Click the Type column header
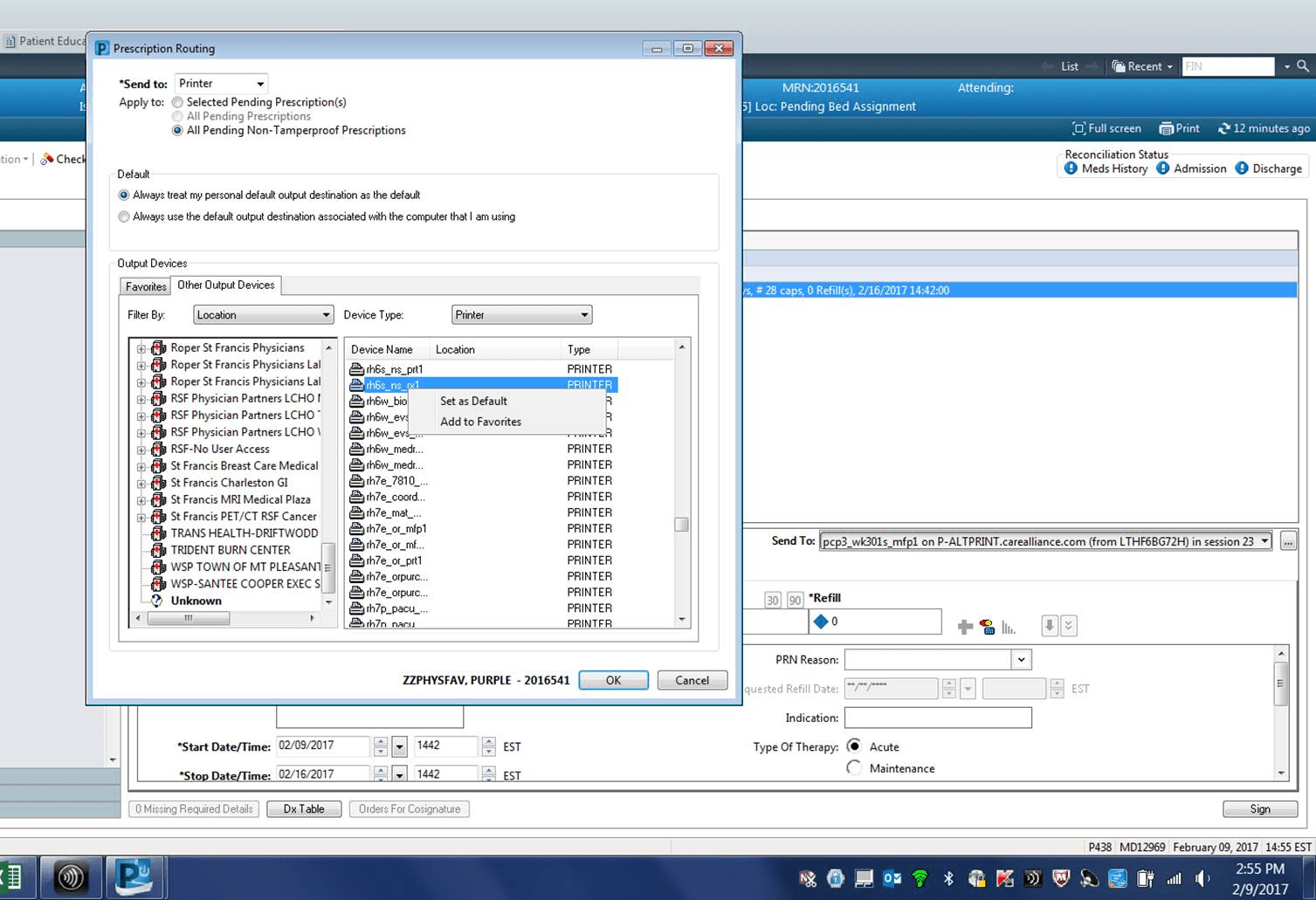The image size is (1316, 900). 589,349
